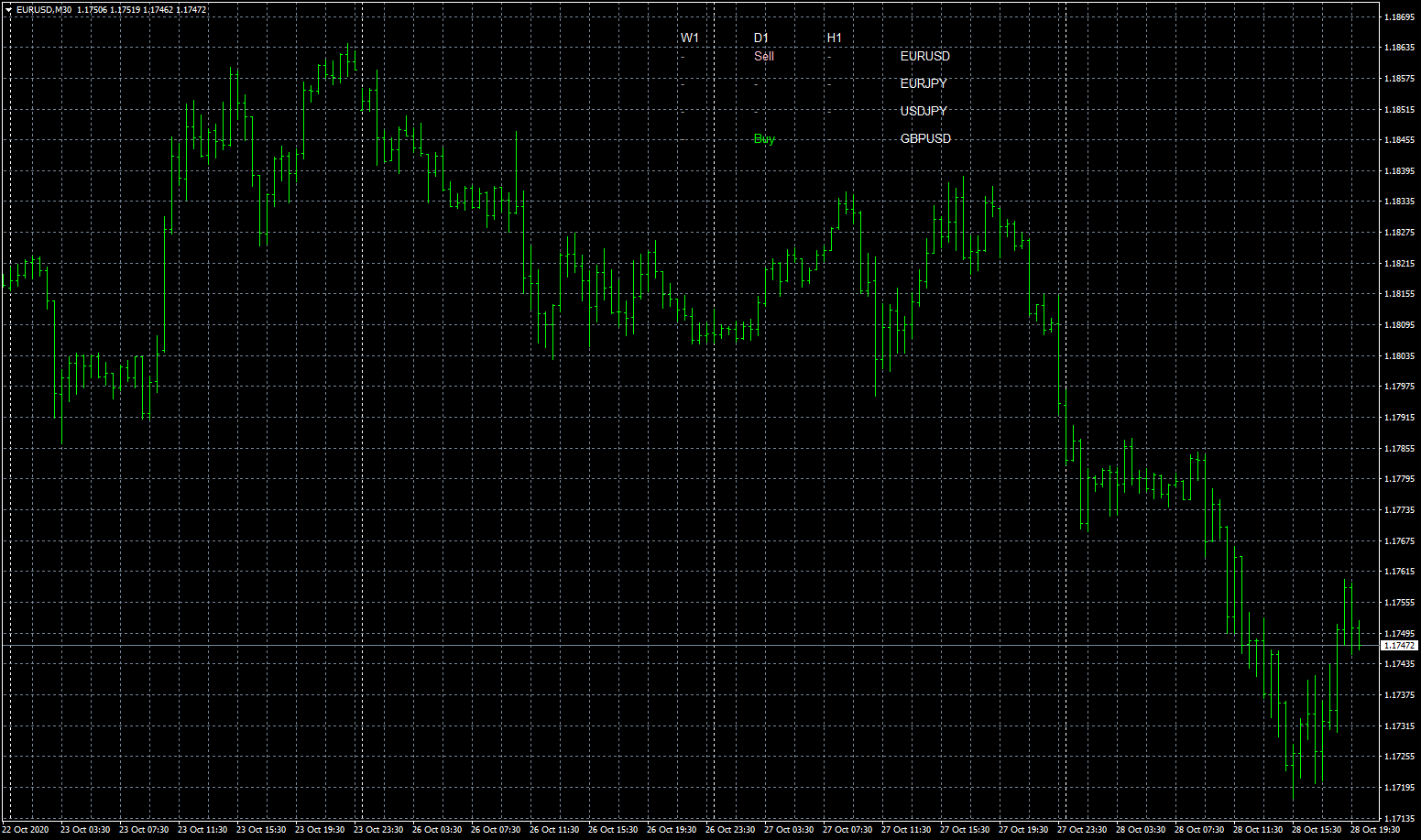Click the 1.18275 price scale label
The image size is (1421, 840).
[1400, 233]
